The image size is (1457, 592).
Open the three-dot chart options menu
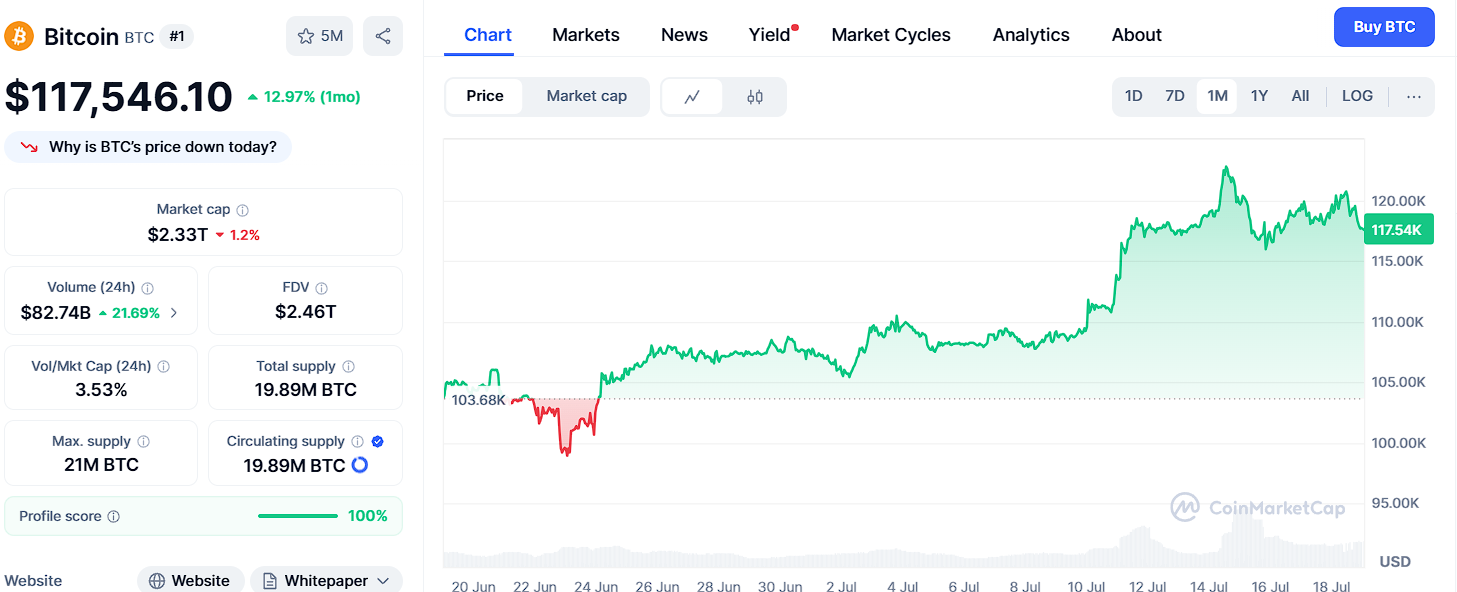click(x=1413, y=97)
